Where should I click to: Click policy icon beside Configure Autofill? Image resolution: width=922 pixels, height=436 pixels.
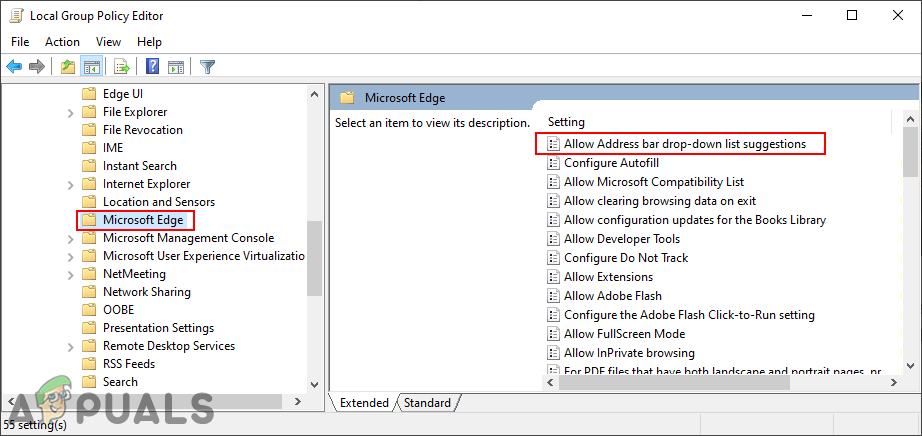click(553, 163)
